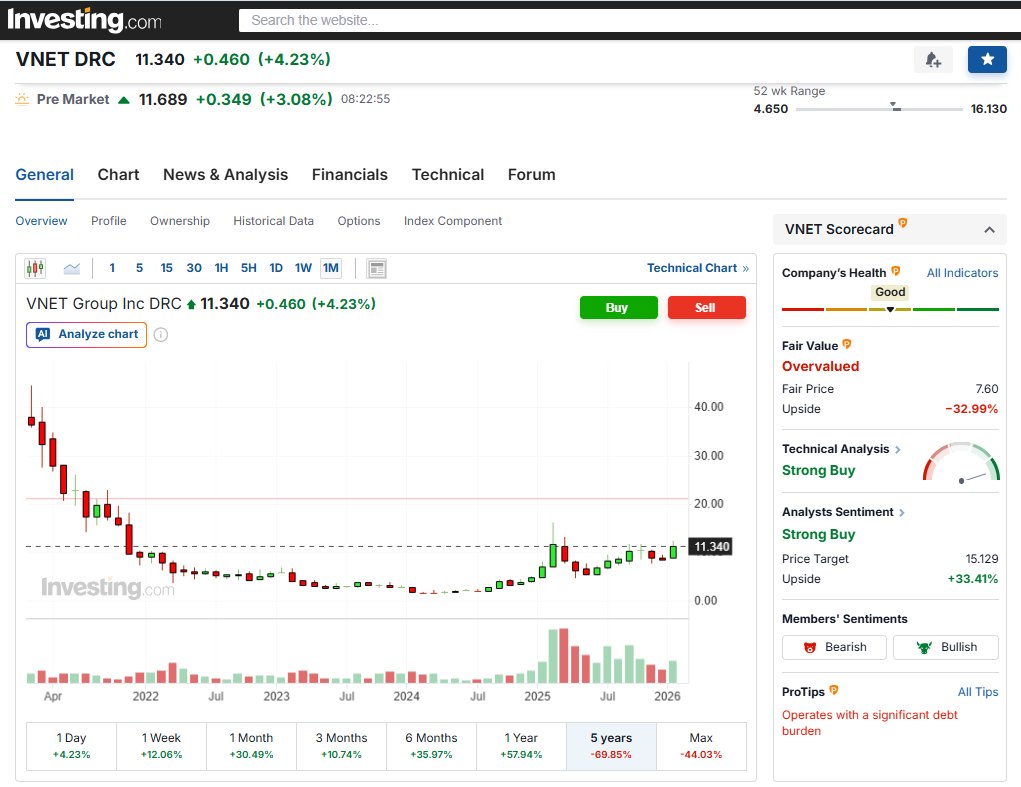Click the info icon beside Analyze chart
This screenshot has width=1021, height=787.
click(161, 335)
